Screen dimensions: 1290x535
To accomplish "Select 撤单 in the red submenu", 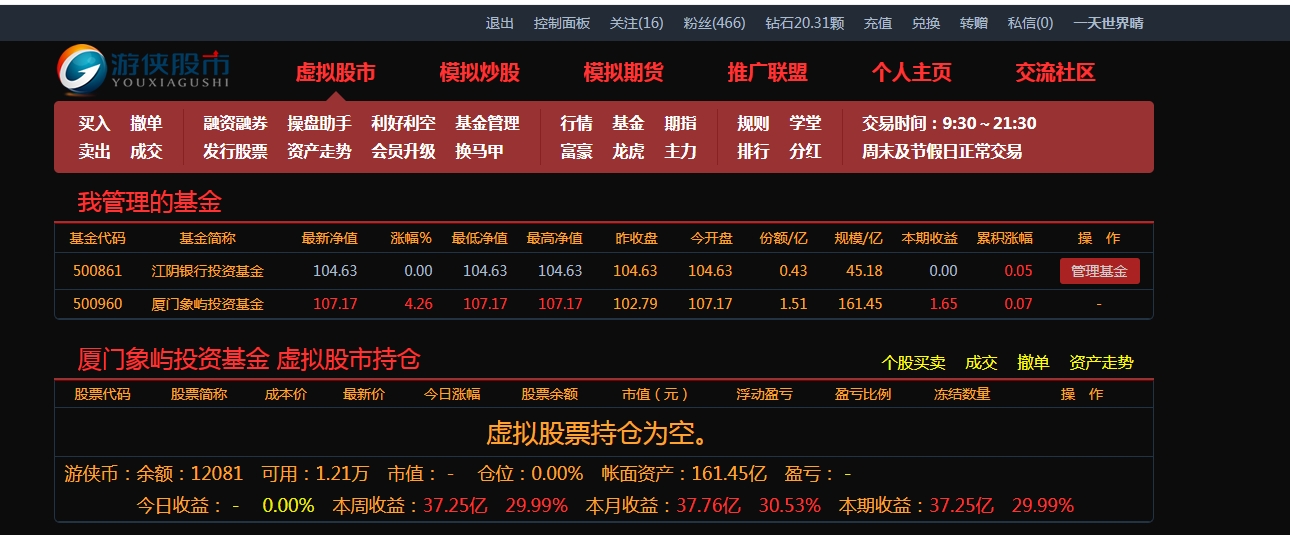I will (146, 123).
